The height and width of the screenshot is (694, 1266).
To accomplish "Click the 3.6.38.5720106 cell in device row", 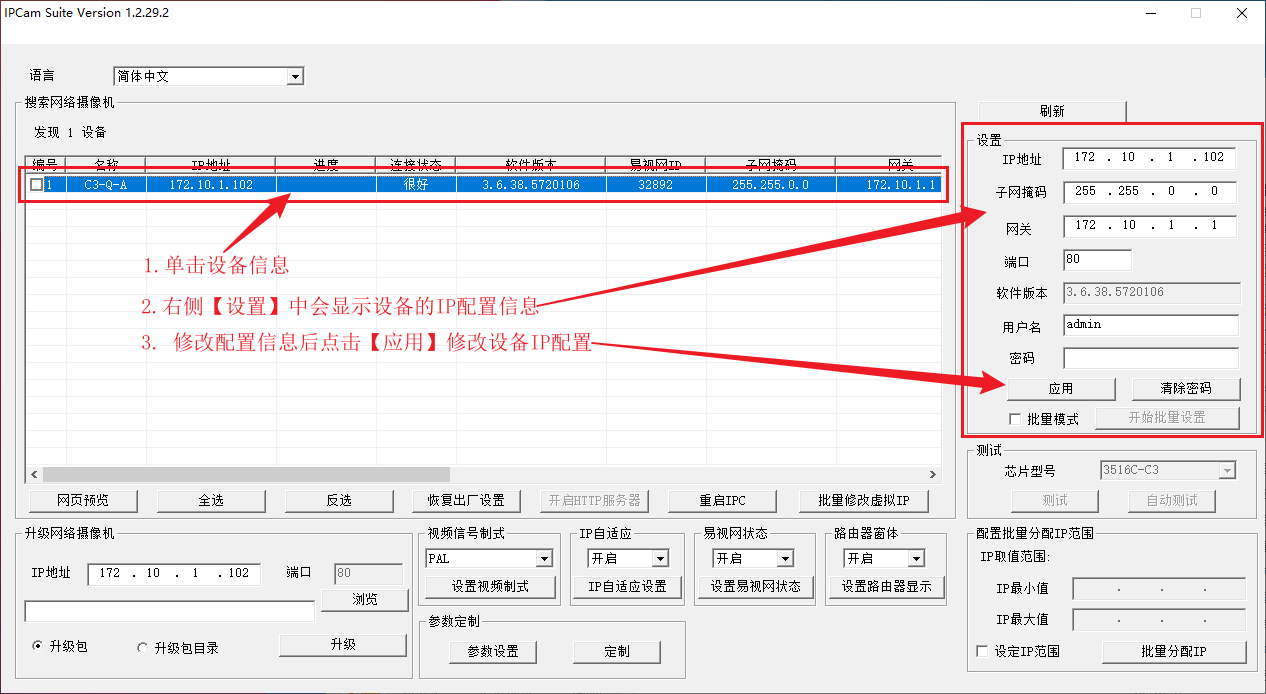I will click(x=531, y=185).
